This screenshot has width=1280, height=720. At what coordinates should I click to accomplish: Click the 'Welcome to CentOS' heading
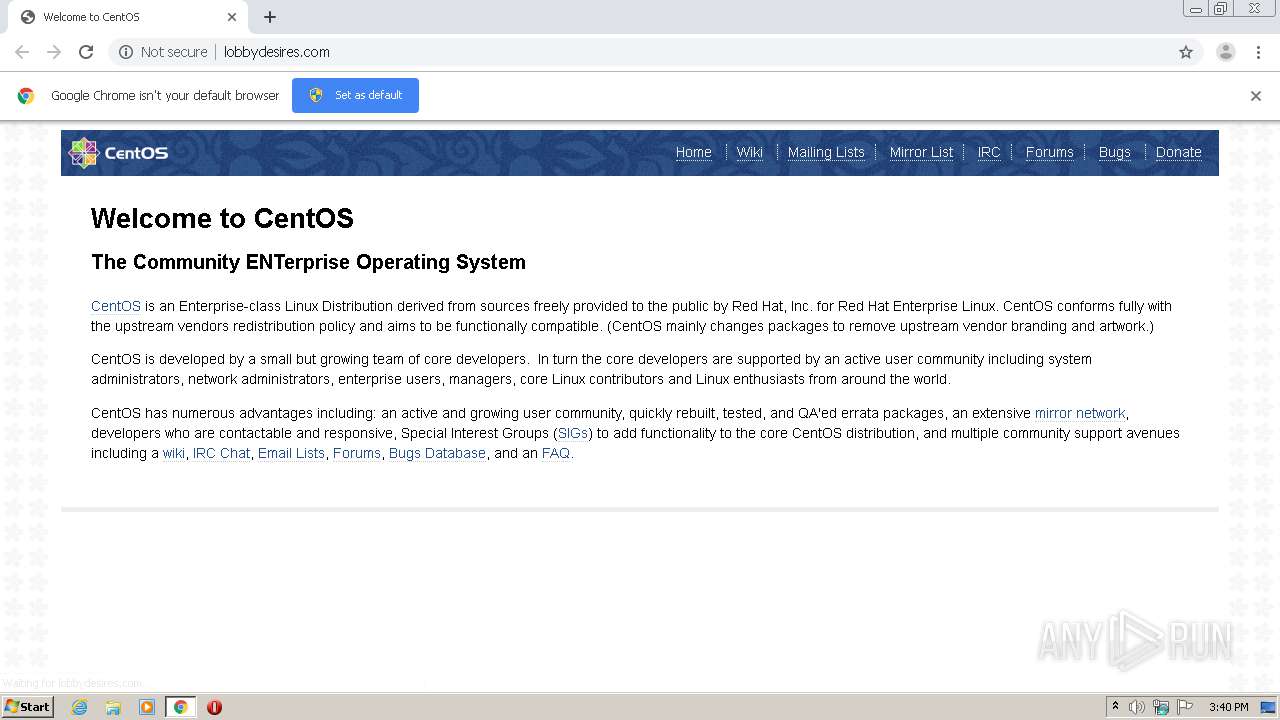[222, 218]
